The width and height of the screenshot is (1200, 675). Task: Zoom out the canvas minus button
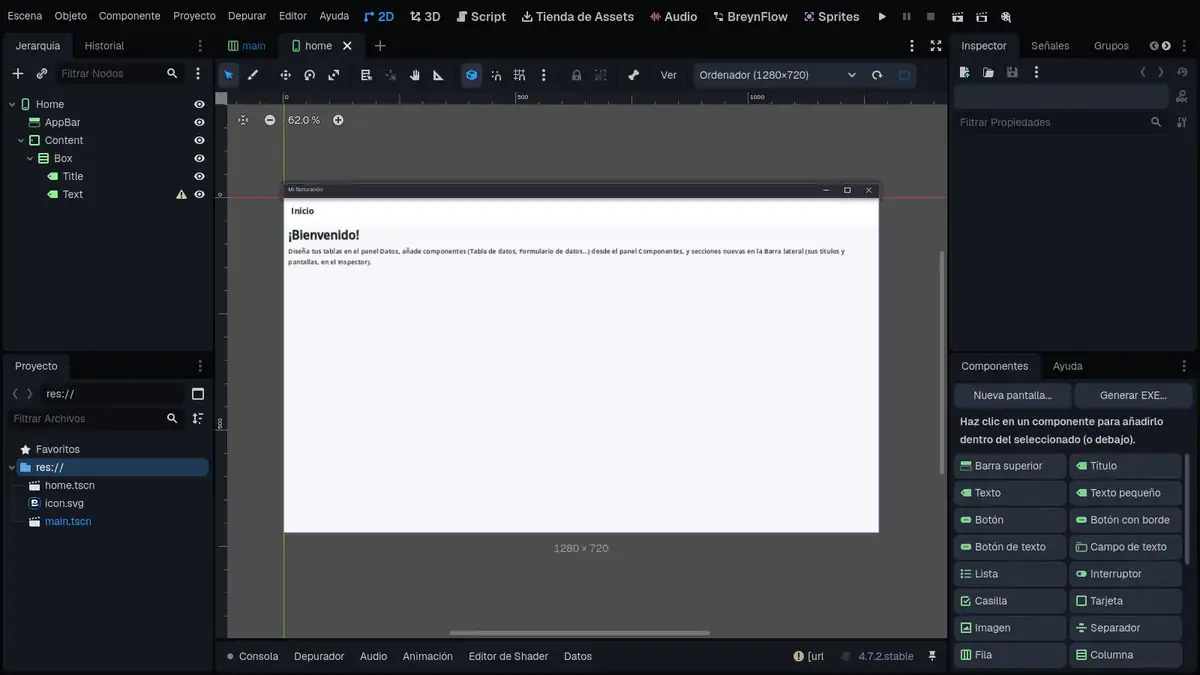[x=270, y=120]
